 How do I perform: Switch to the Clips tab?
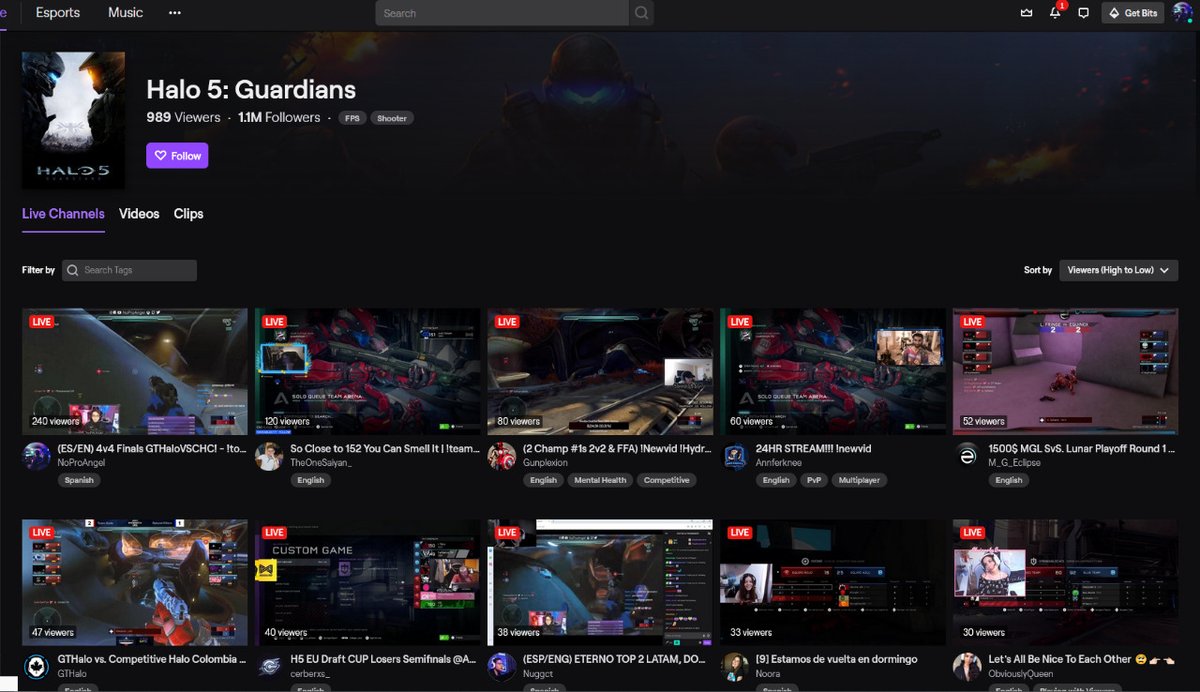coord(188,214)
